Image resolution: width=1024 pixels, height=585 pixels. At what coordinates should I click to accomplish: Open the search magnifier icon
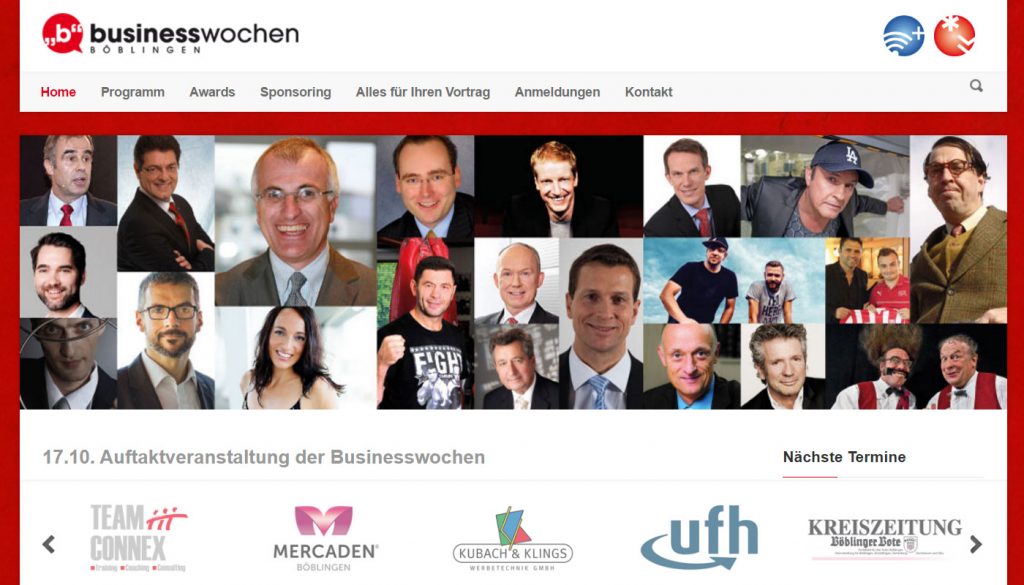(976, 86)
